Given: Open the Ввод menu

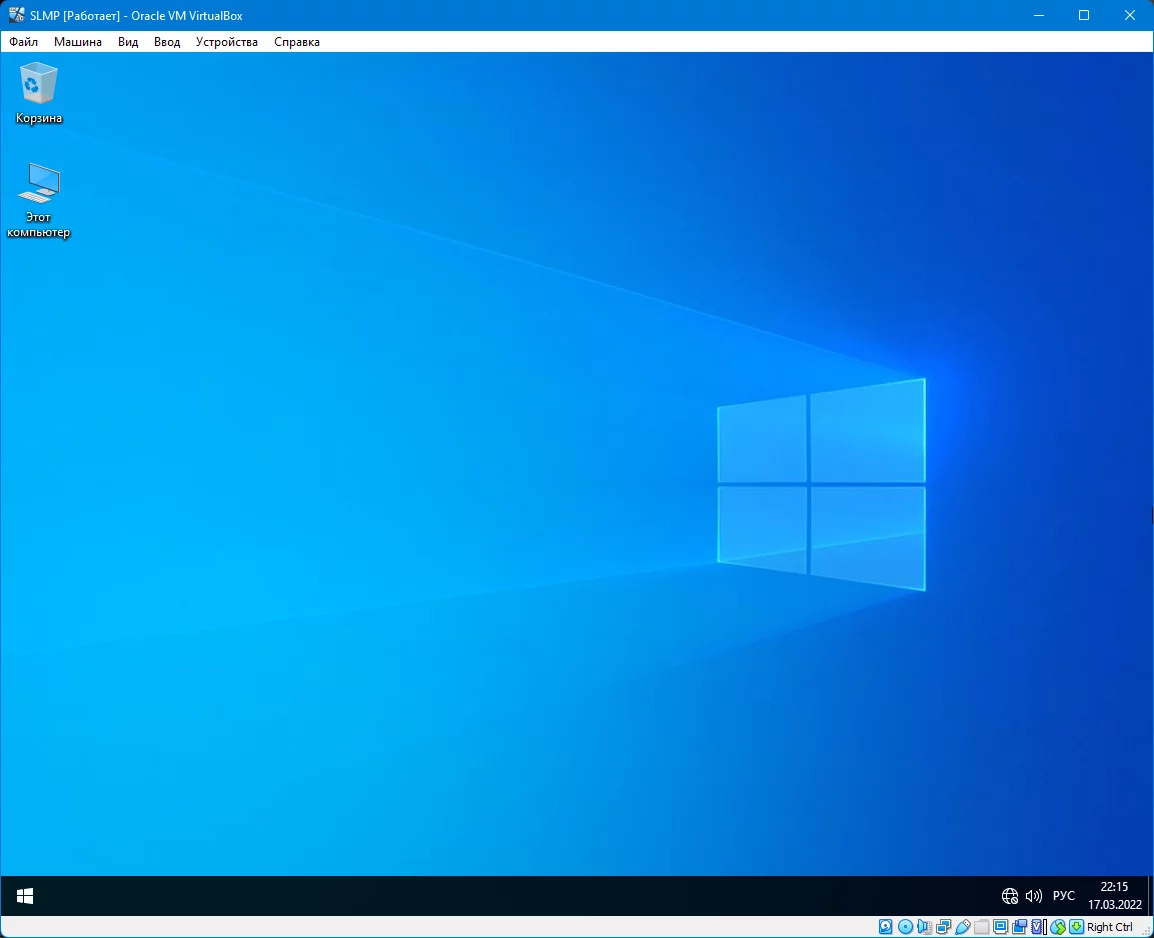Looking at the screenshot, I should (x=167, y=42).
